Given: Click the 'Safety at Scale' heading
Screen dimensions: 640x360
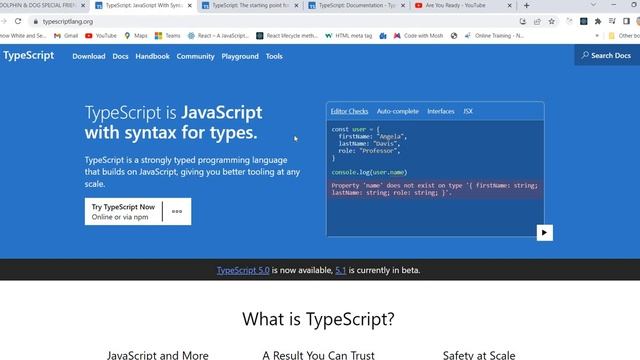Looking at the screenshot, I should [479, 355].
